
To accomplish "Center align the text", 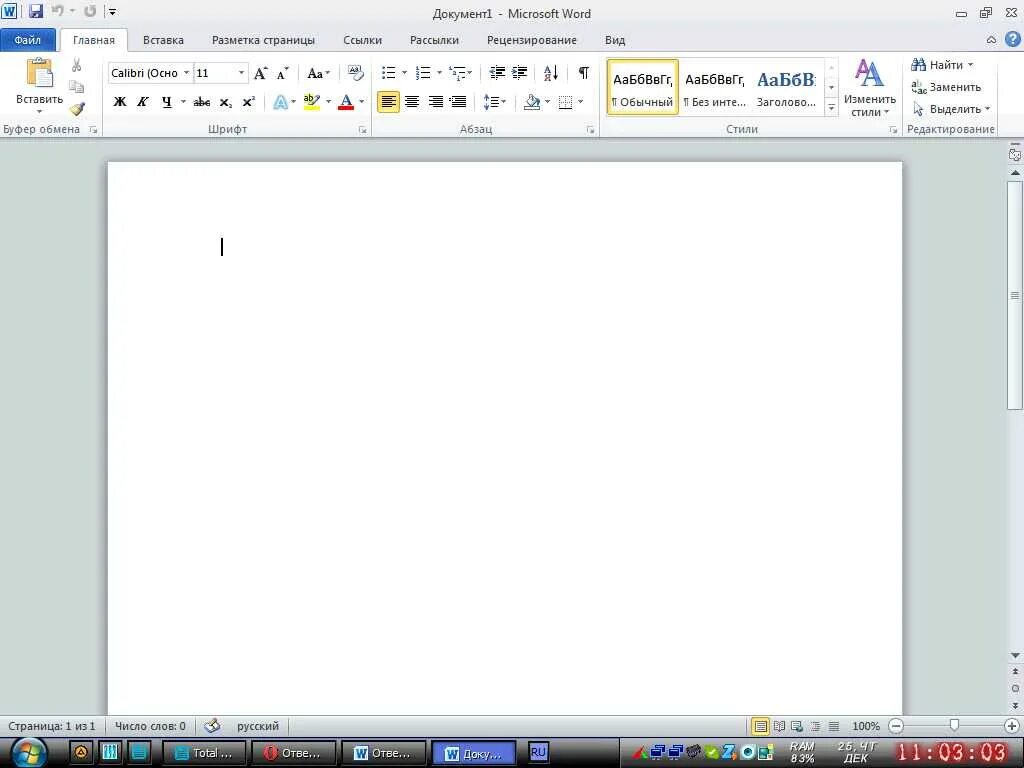I will [411, 102].
